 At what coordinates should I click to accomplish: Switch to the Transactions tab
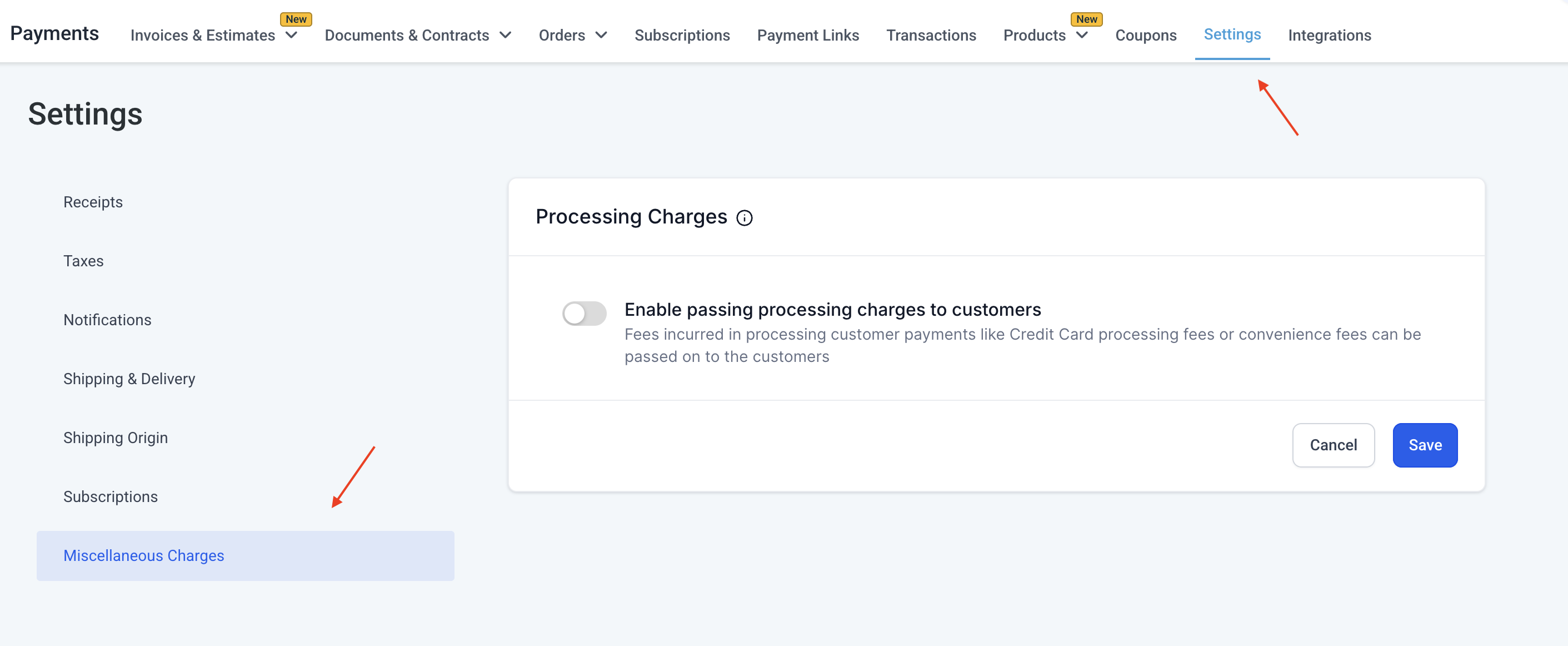[x=931, y=36]
